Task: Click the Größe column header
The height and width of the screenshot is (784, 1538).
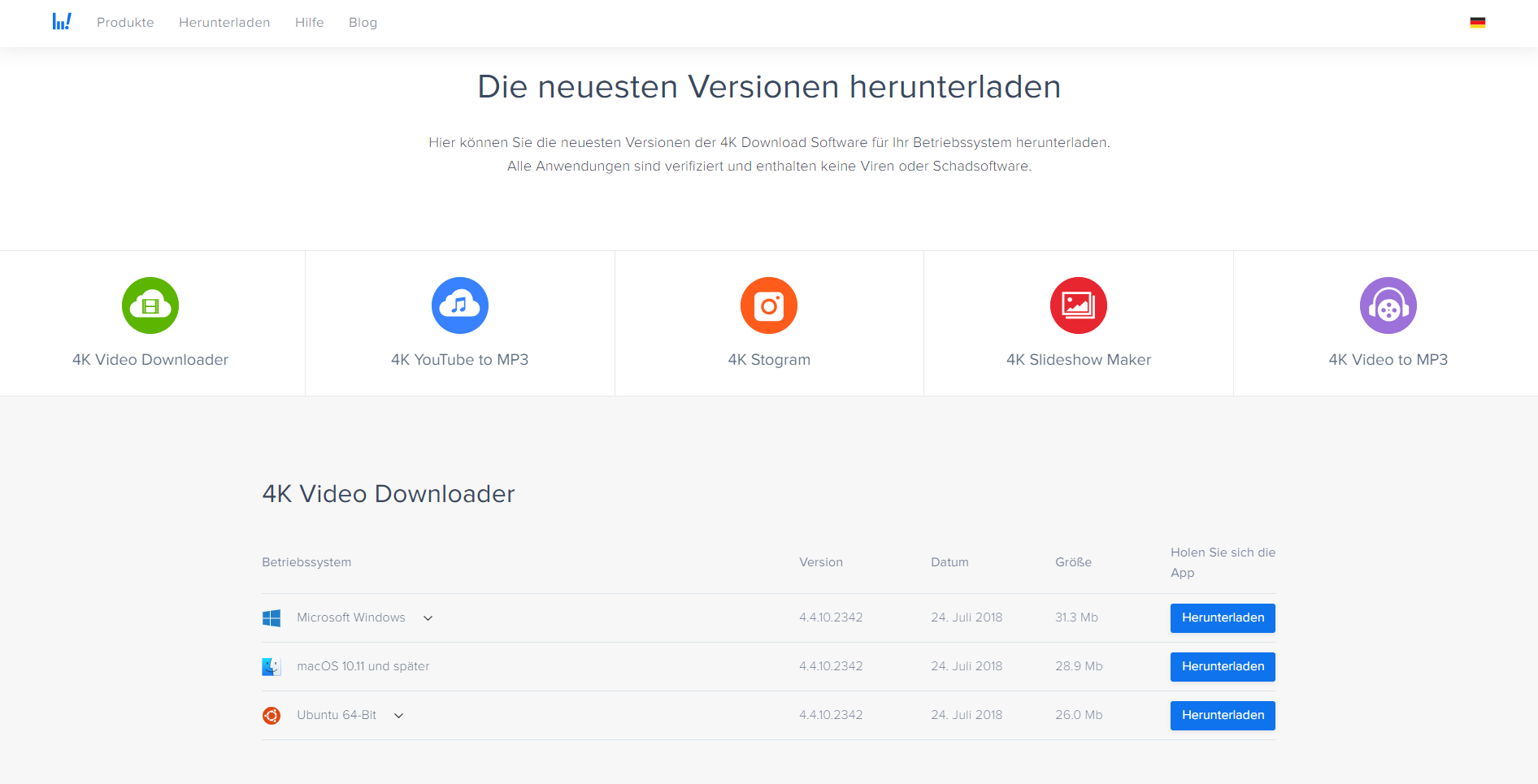Action: point(1073,562)
